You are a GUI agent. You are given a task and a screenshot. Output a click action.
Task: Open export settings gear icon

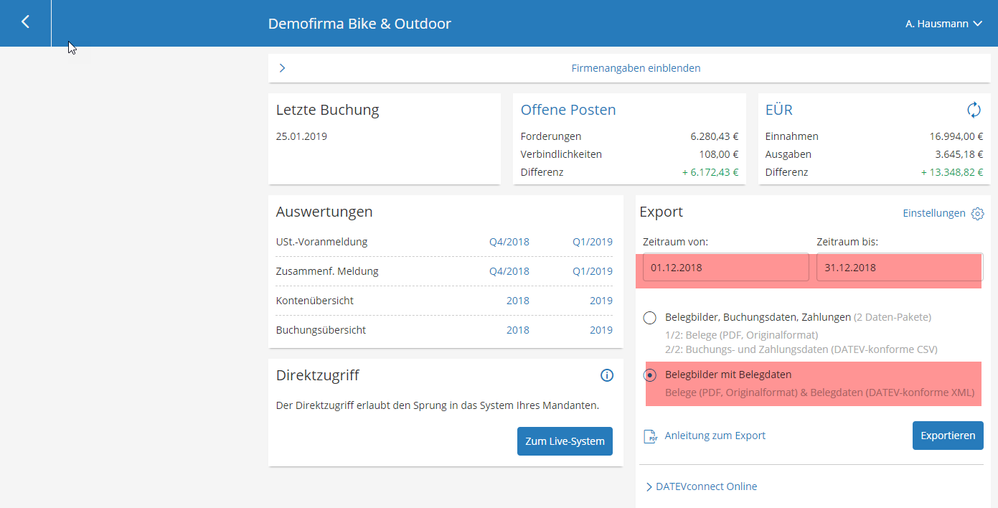click(x=978, y=213)
